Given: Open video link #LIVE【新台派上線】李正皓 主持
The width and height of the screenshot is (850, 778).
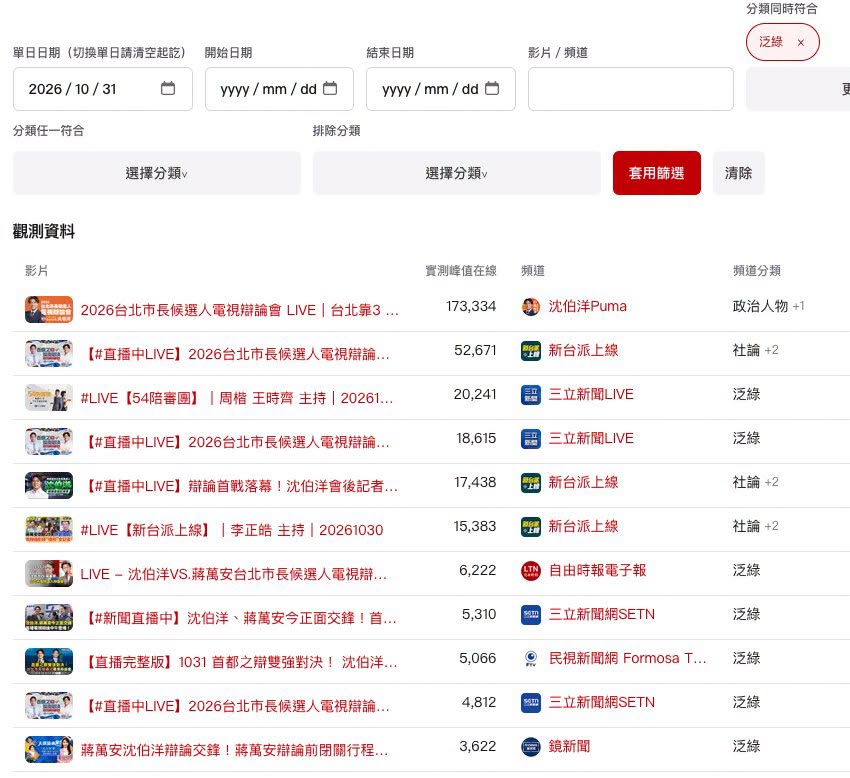Looking at the screenshot, I should point(231,530).
